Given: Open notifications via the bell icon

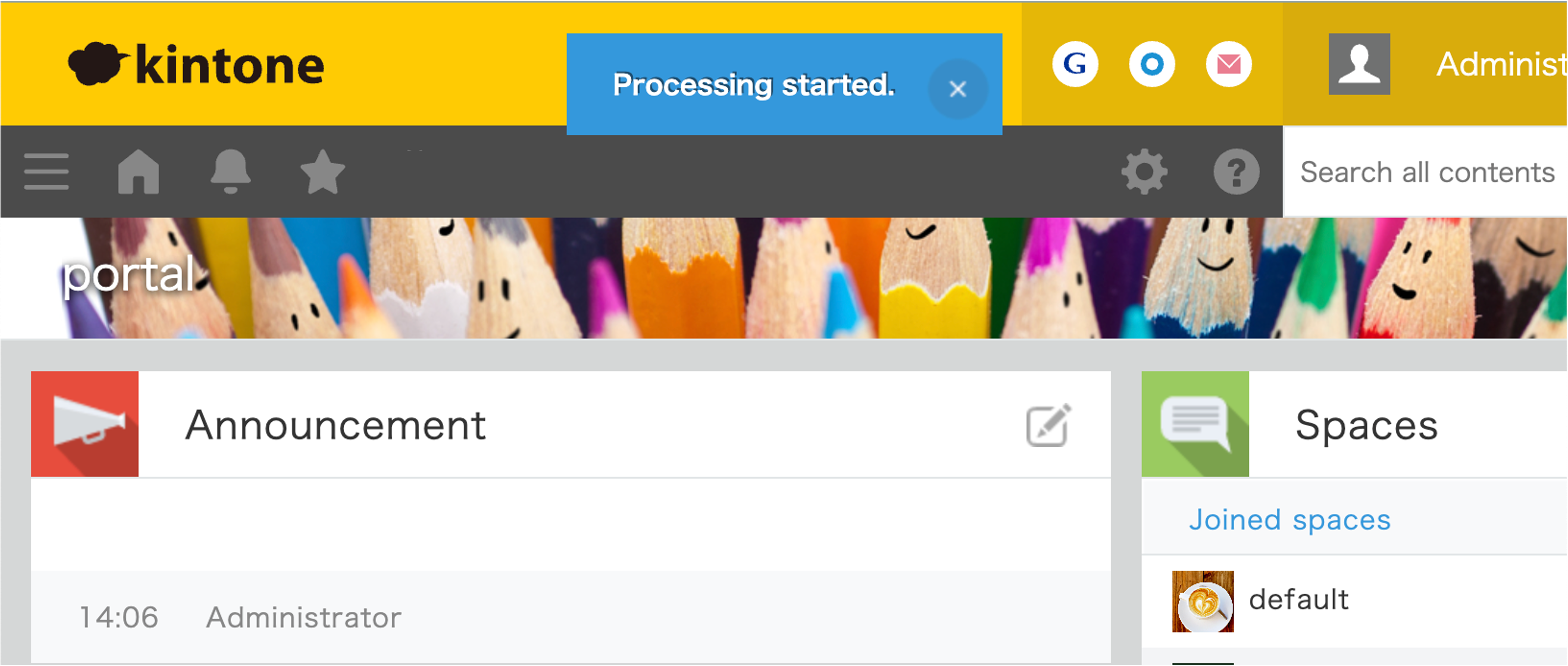Looking at the screenshot, I should [x=231, y=172].
